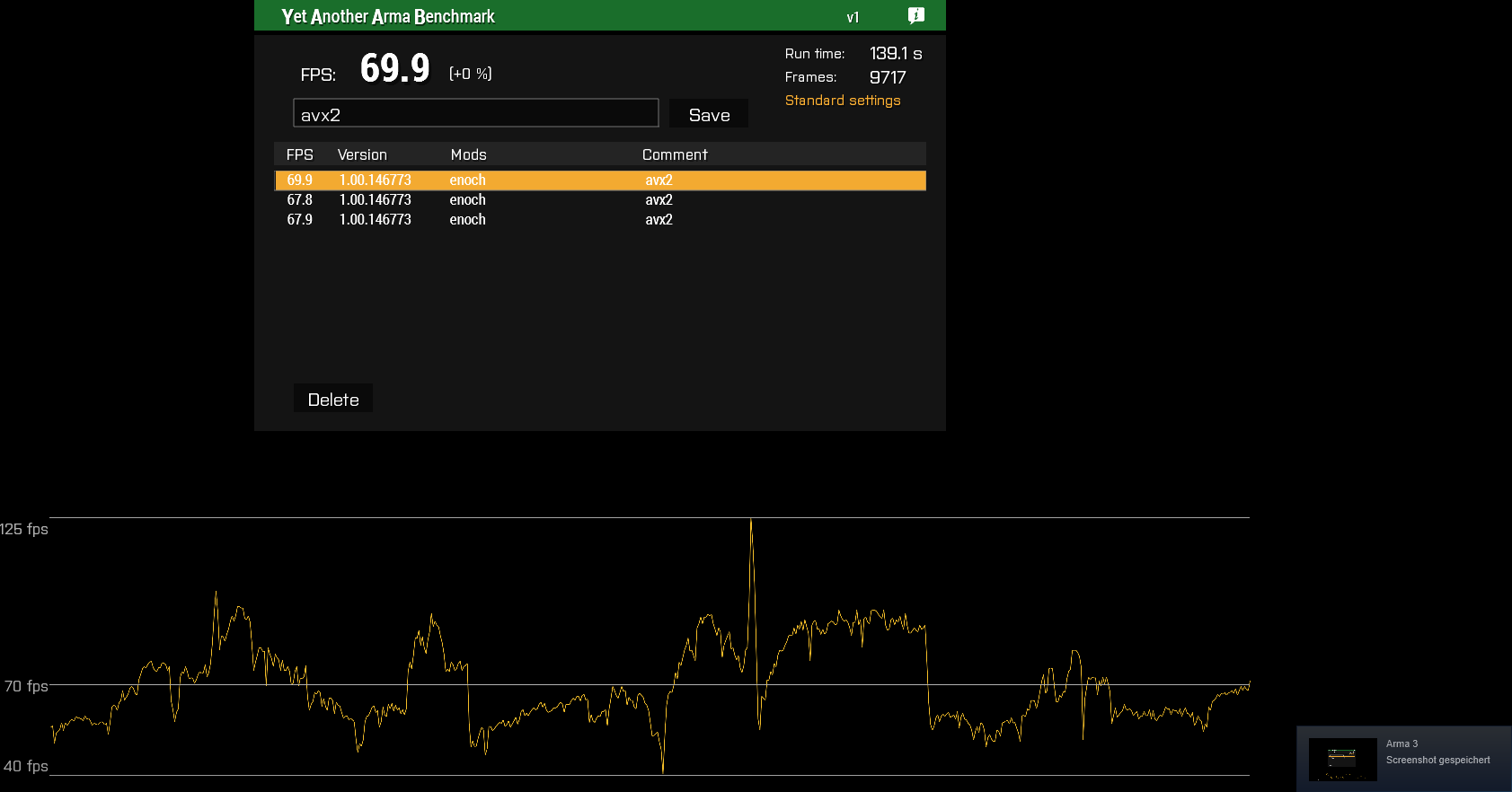1512x792 pixels.
Task: Click the (+0 %) difference label
Action: coord(471,74)
